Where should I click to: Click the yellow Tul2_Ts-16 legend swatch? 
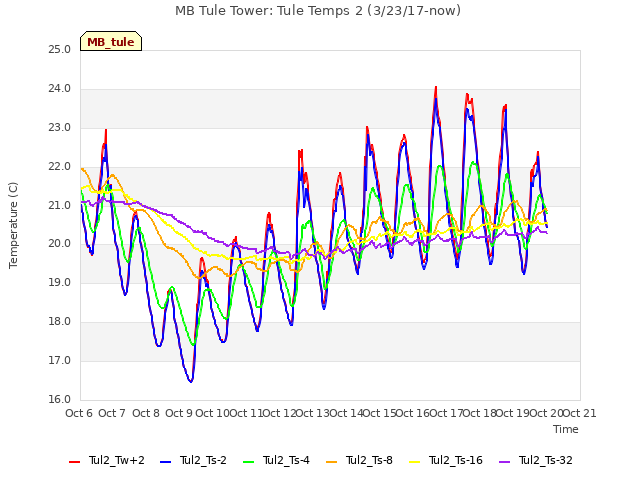point(414,462)
